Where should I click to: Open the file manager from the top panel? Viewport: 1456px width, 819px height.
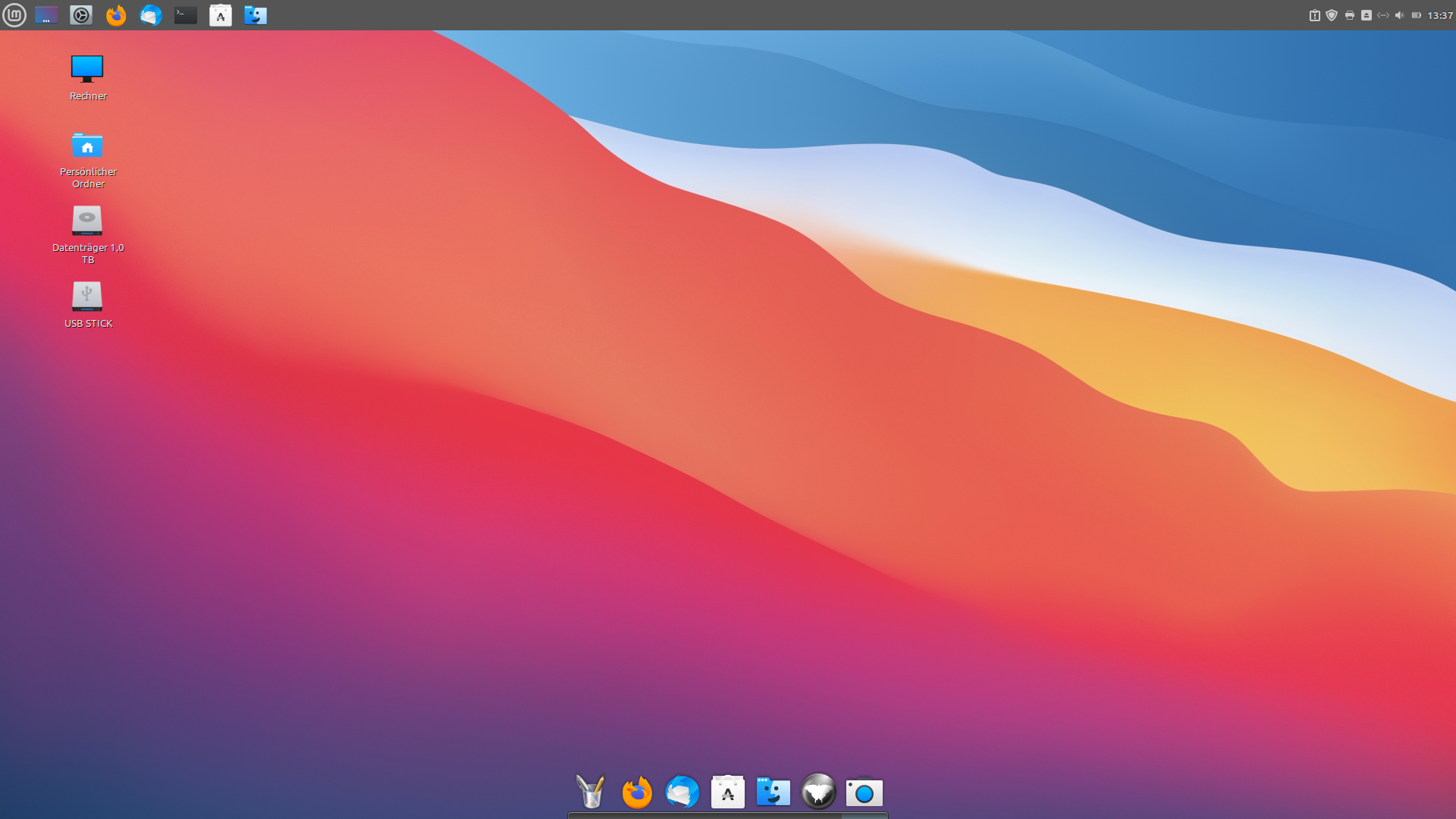256,15
